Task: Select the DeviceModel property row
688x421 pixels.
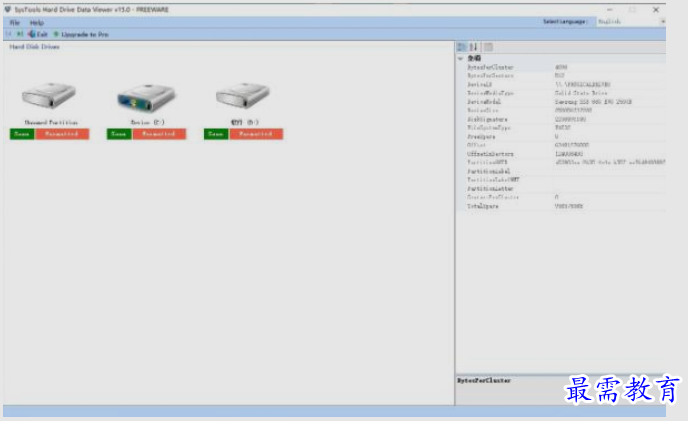Action: 561,102
